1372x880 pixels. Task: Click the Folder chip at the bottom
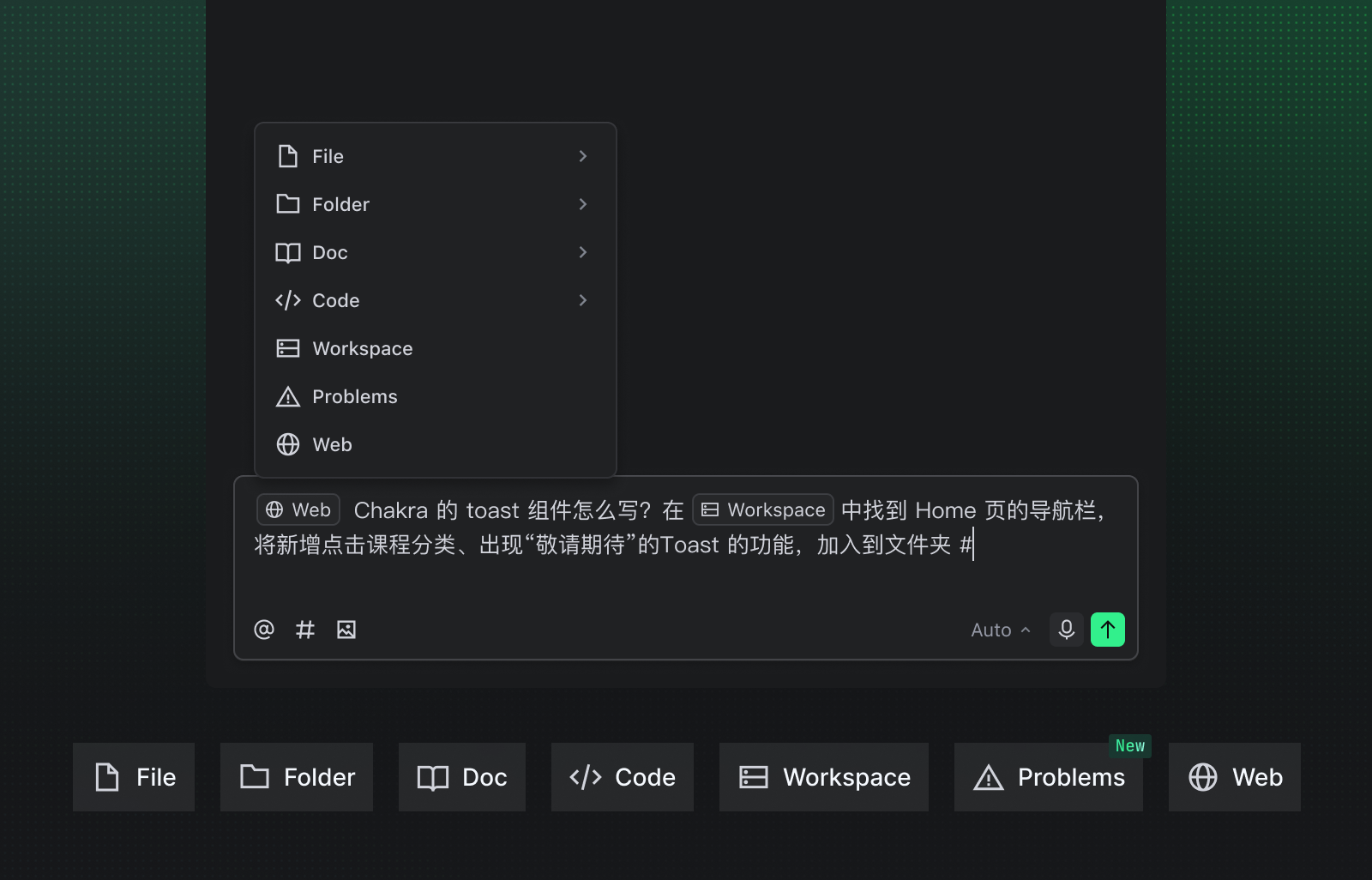pyautogui.click(x=297, y=777)
